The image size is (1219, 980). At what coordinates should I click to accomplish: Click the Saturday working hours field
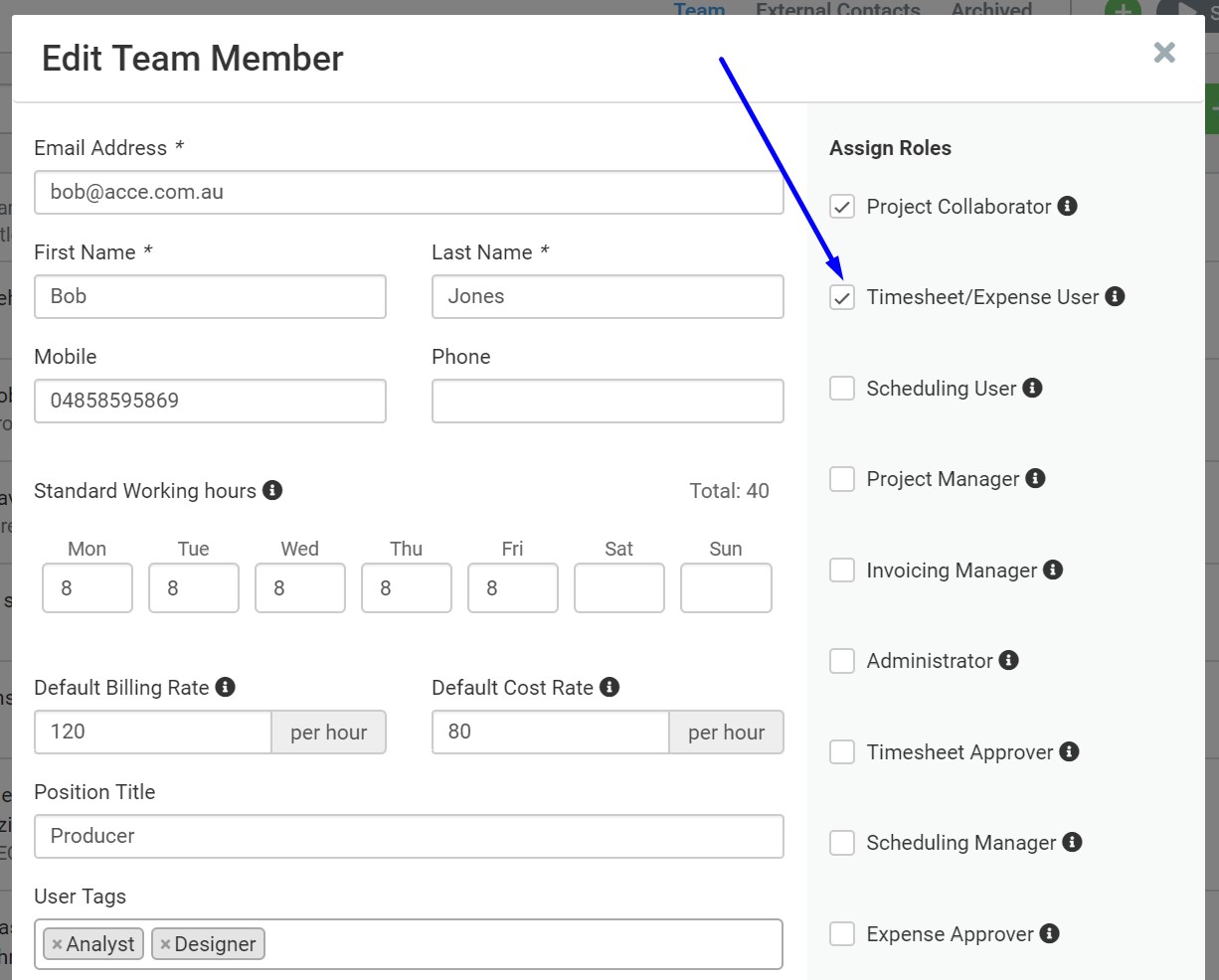(618, 587)
